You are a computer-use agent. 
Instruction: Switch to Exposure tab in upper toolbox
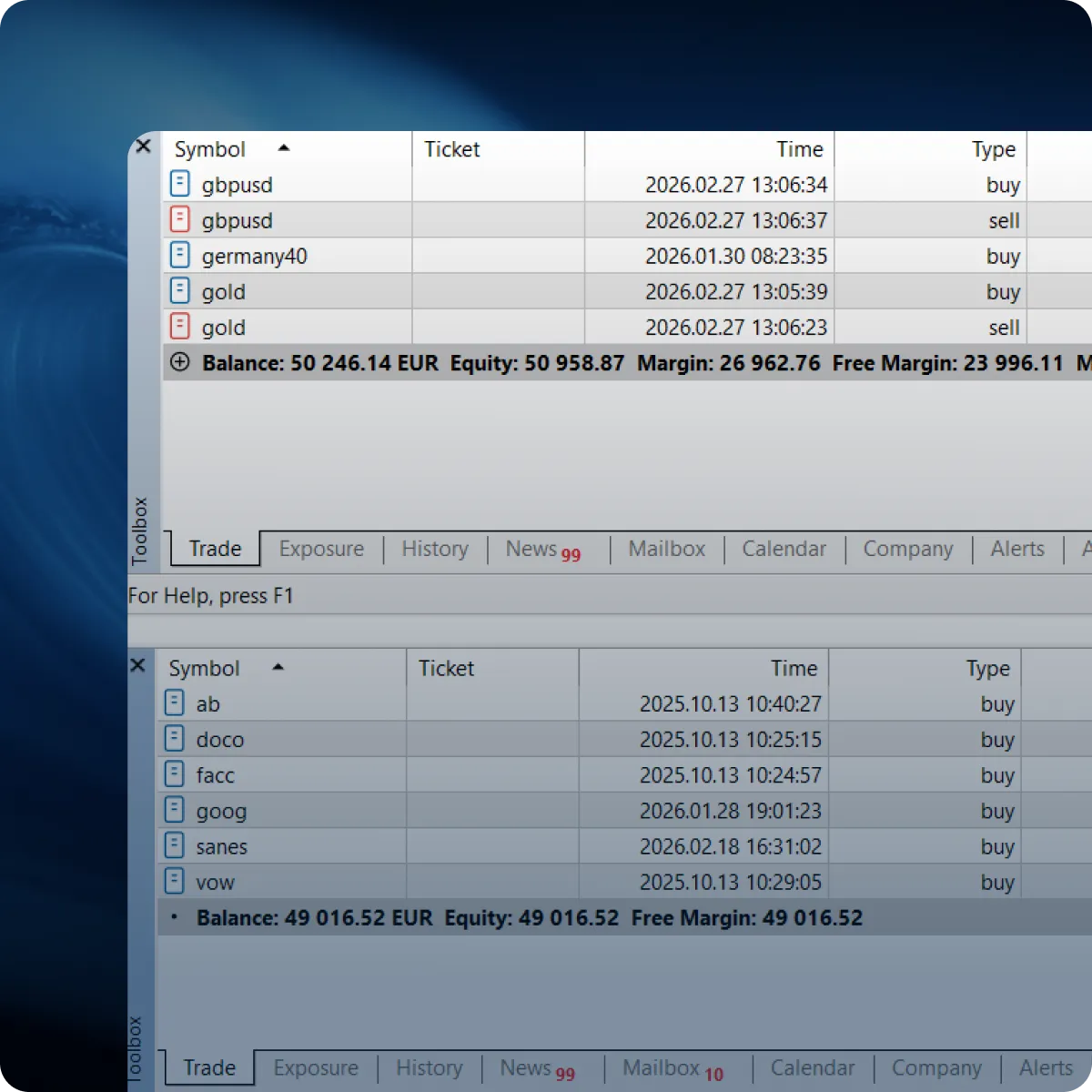321,549
